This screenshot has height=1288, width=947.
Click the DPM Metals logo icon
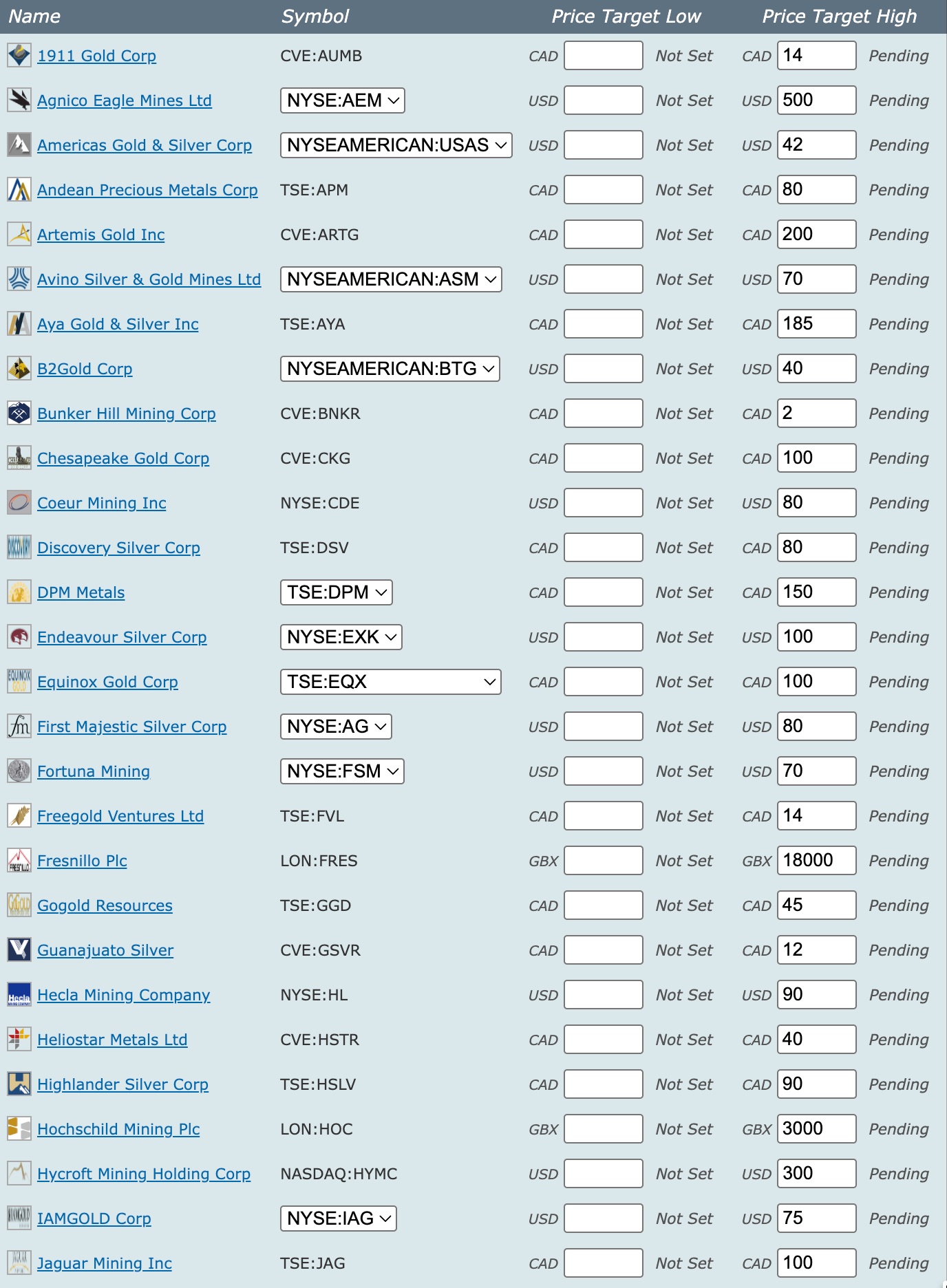(19, 592)
